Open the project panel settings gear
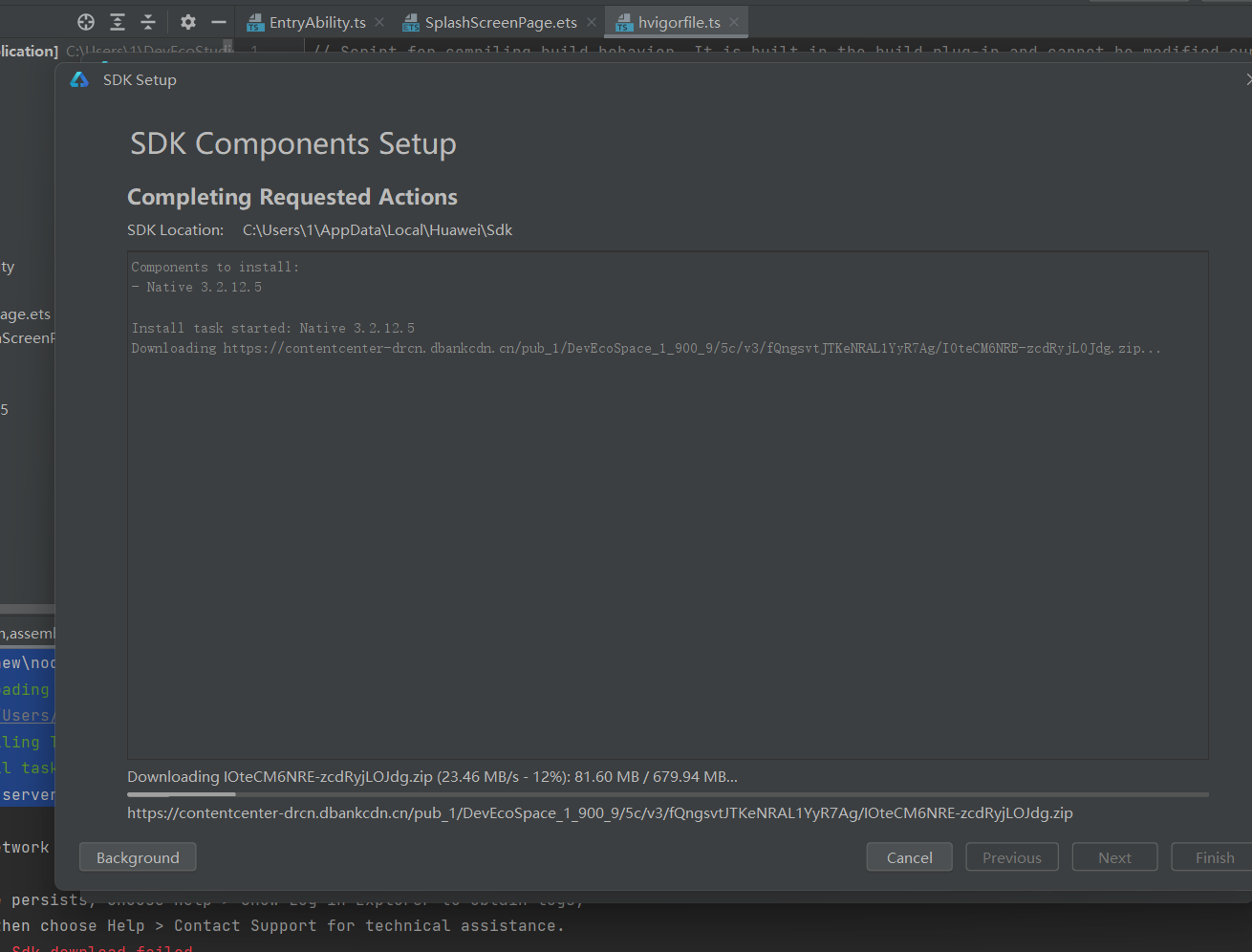Viewport: 1252px width, 952px height. point(188,22)
